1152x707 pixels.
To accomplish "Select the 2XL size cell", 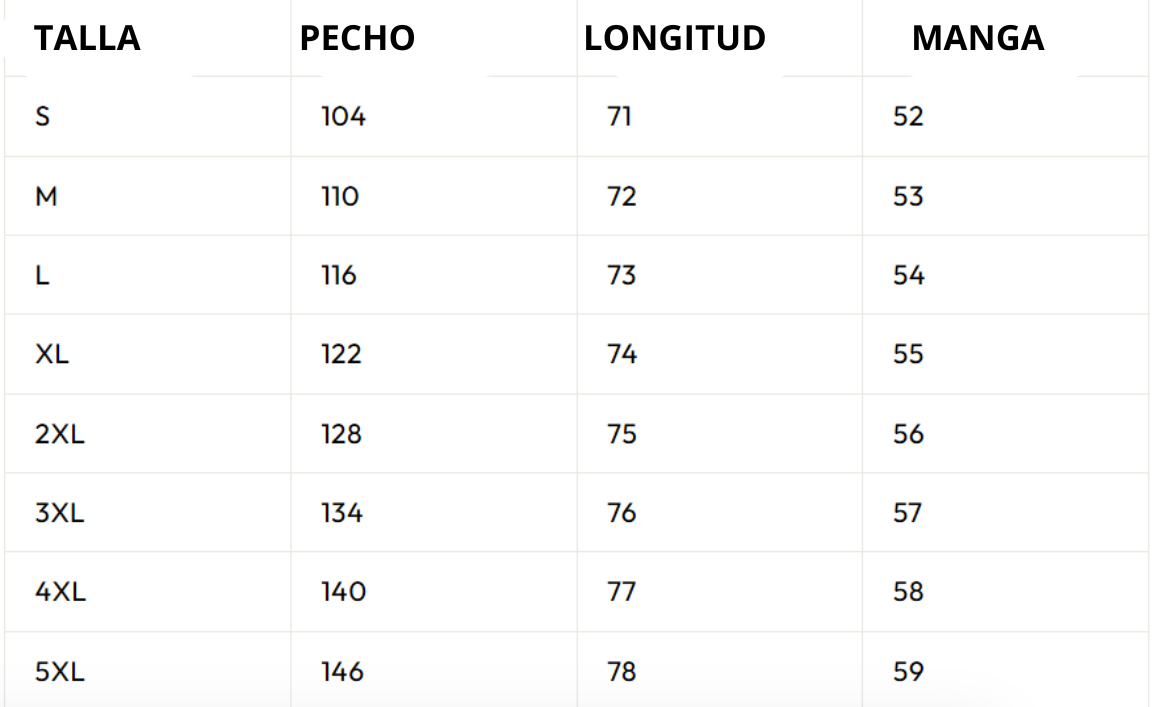I will [59, 434].
